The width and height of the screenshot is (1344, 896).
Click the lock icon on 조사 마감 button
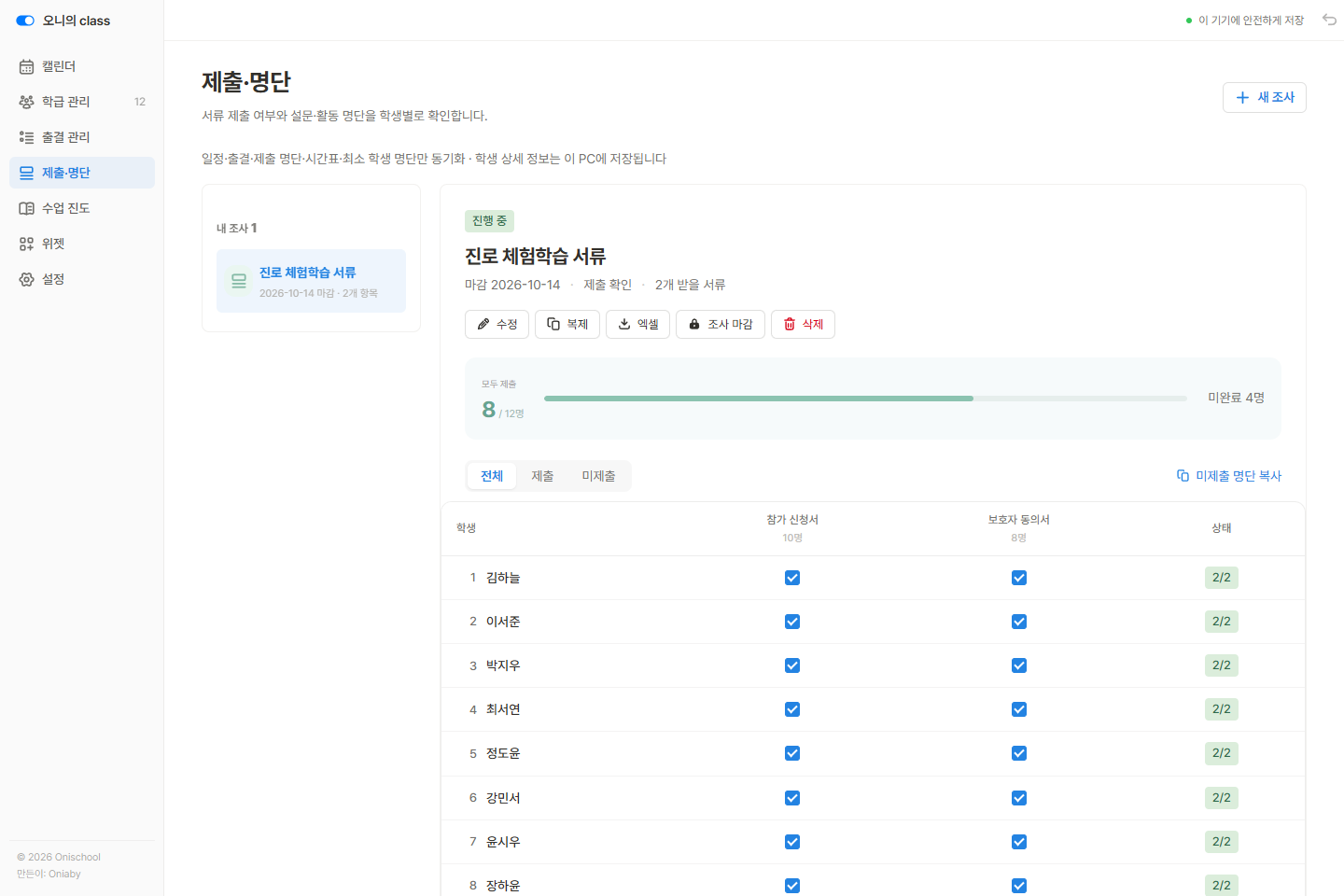694,324
